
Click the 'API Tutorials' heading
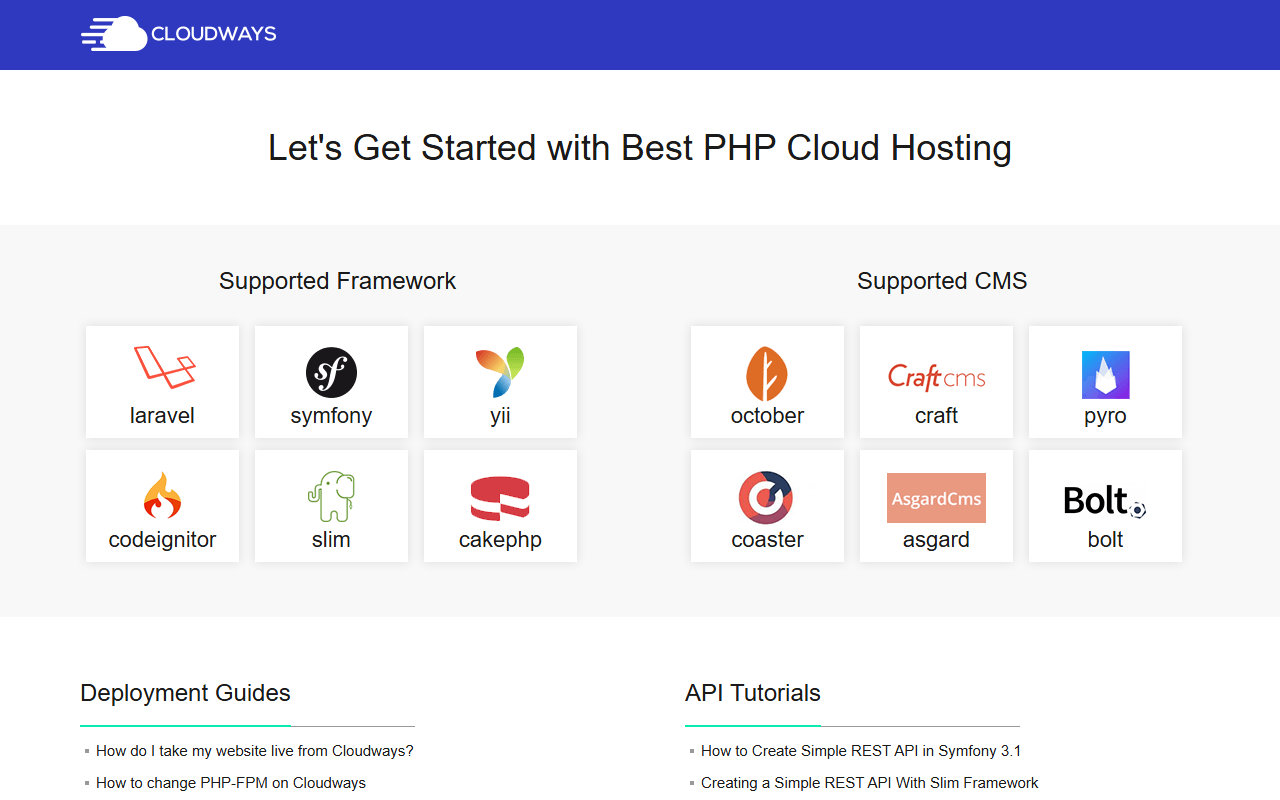(x=753, y=693)
